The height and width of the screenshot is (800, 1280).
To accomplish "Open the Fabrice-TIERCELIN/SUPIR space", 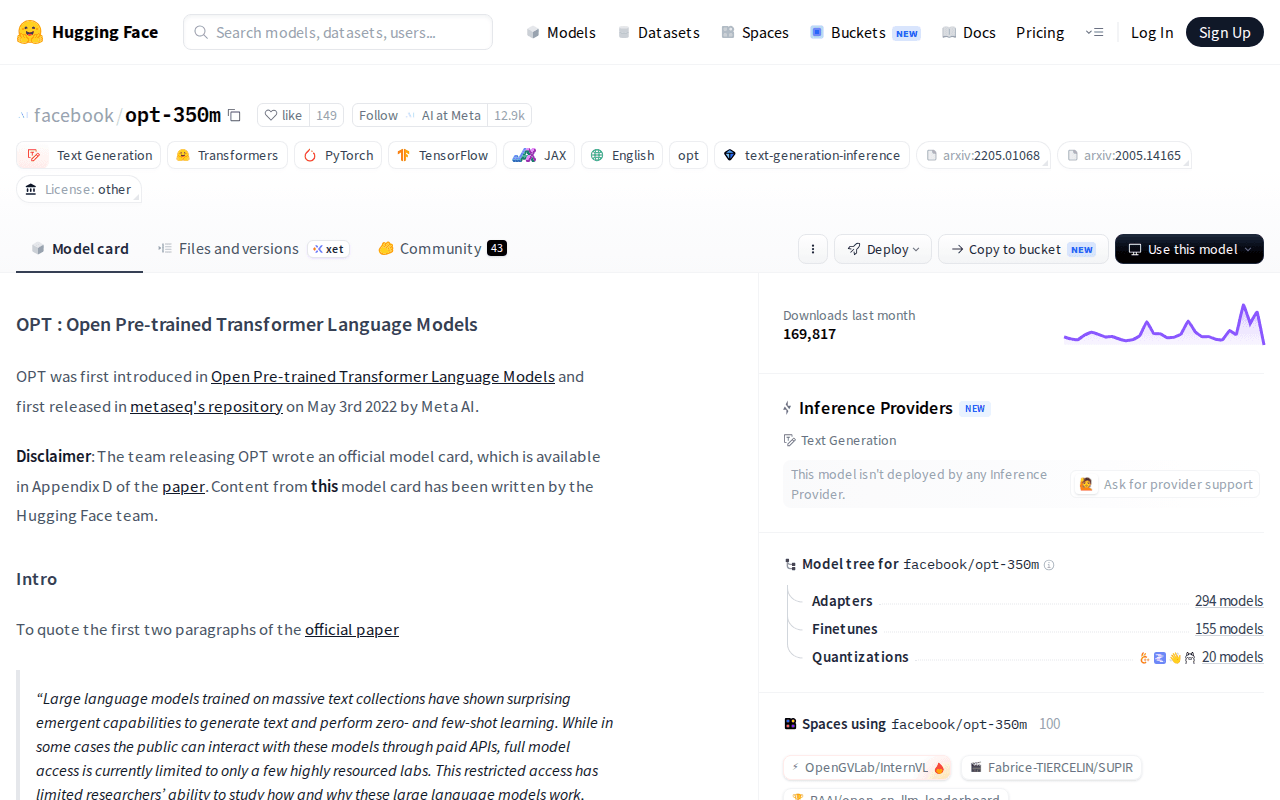I will 1051,768.
